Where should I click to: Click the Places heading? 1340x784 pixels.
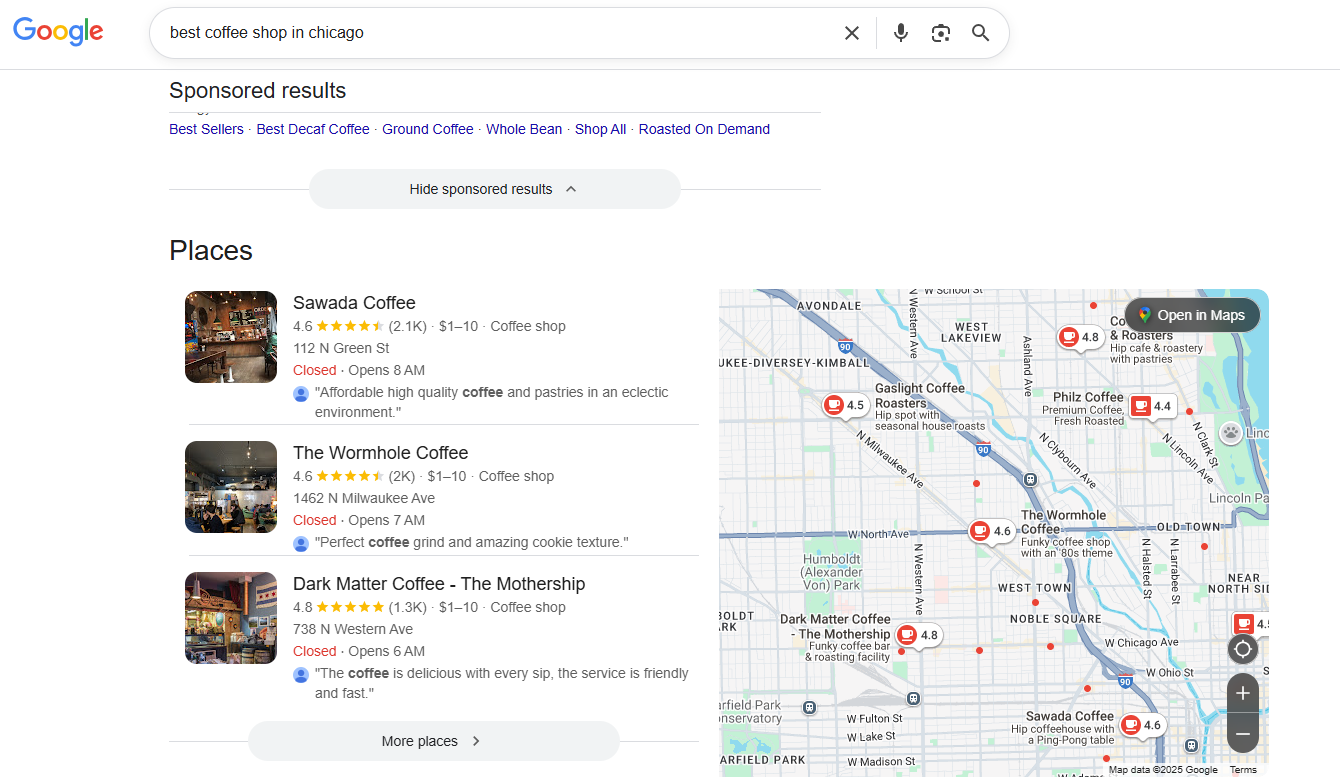point(211,250)
